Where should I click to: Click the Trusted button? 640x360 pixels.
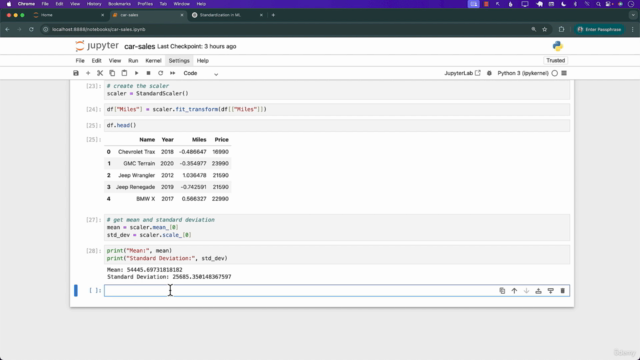point(556,60)
